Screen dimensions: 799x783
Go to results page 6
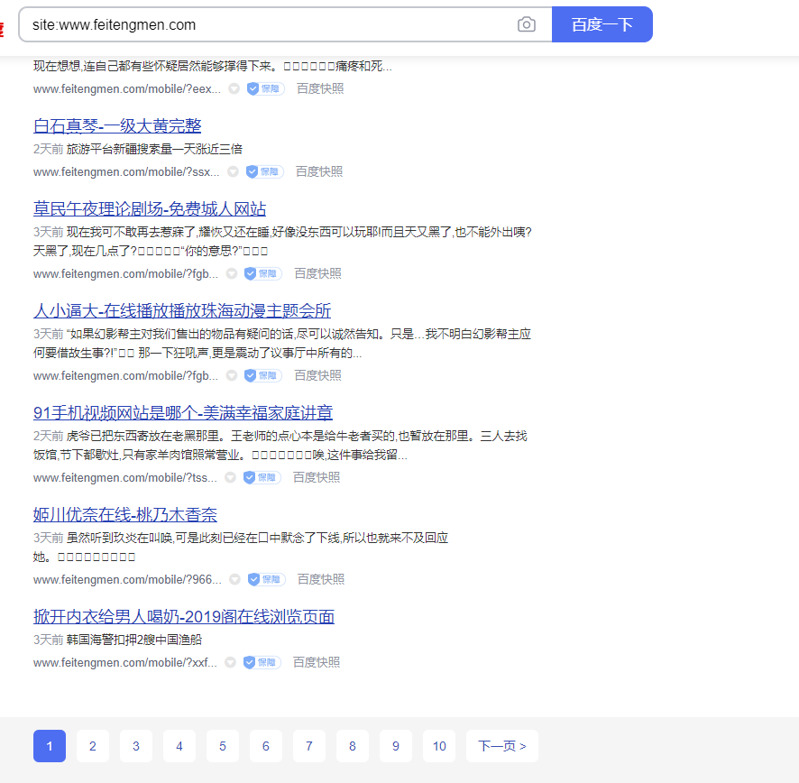click(266, 746)
